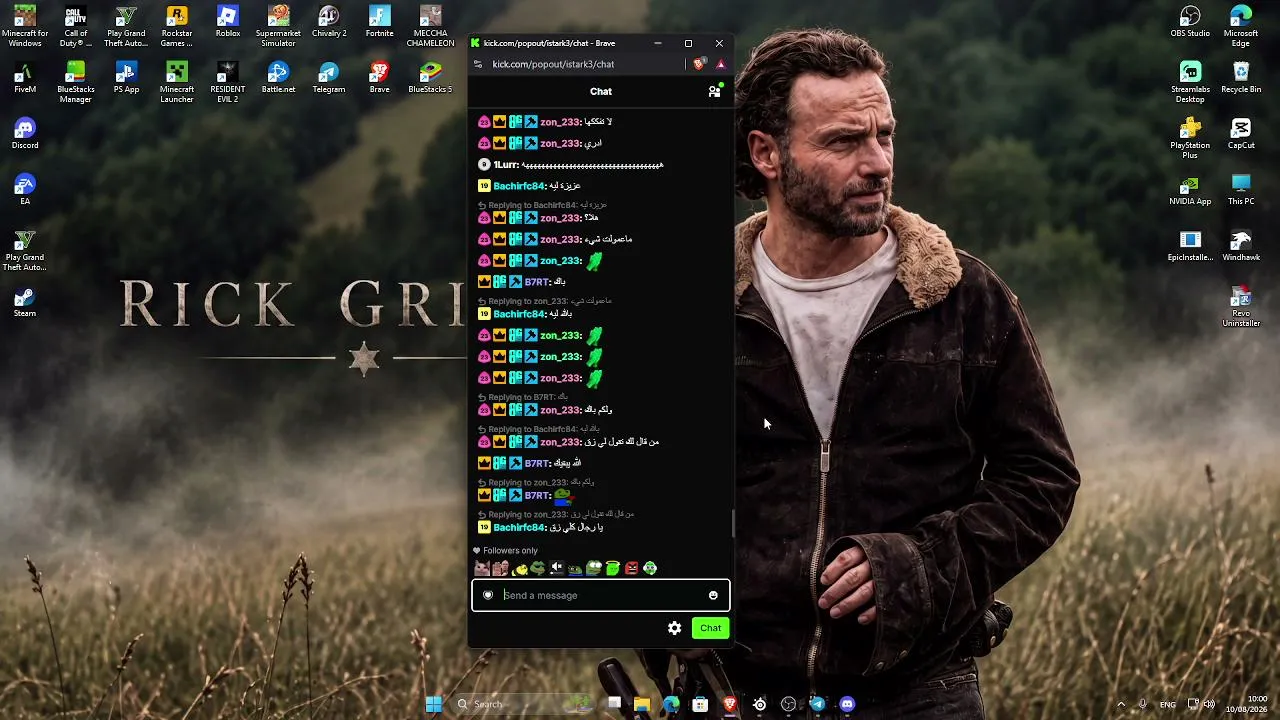Open Roblox desktop shortcut

[228, 22]
